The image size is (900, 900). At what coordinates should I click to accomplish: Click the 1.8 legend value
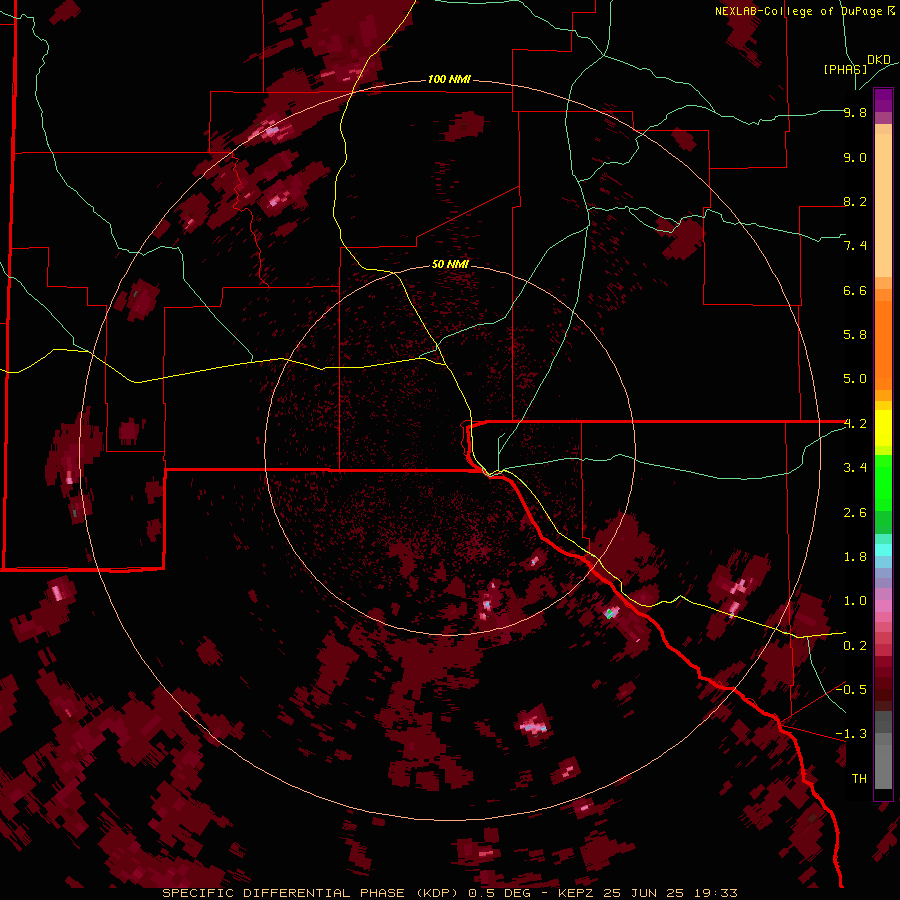click(855, 557)
